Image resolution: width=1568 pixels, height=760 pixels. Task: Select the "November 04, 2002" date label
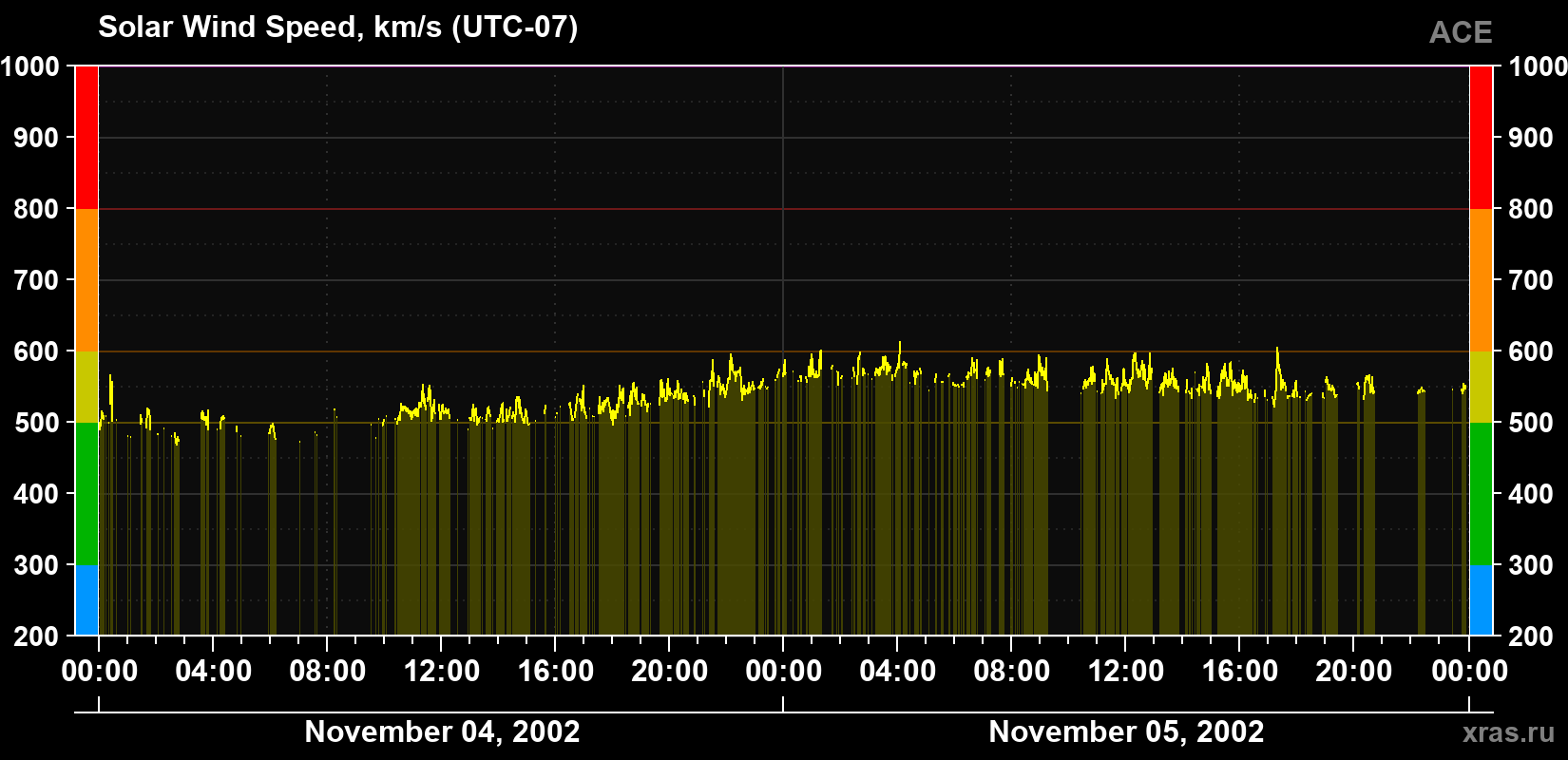pyautogui.click(x=442, y=732)
